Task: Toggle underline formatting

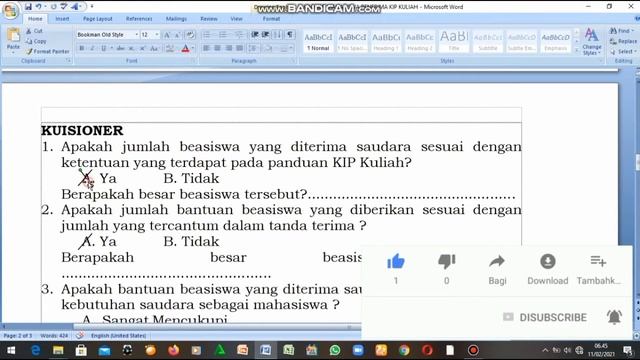Action: point(103,49)
